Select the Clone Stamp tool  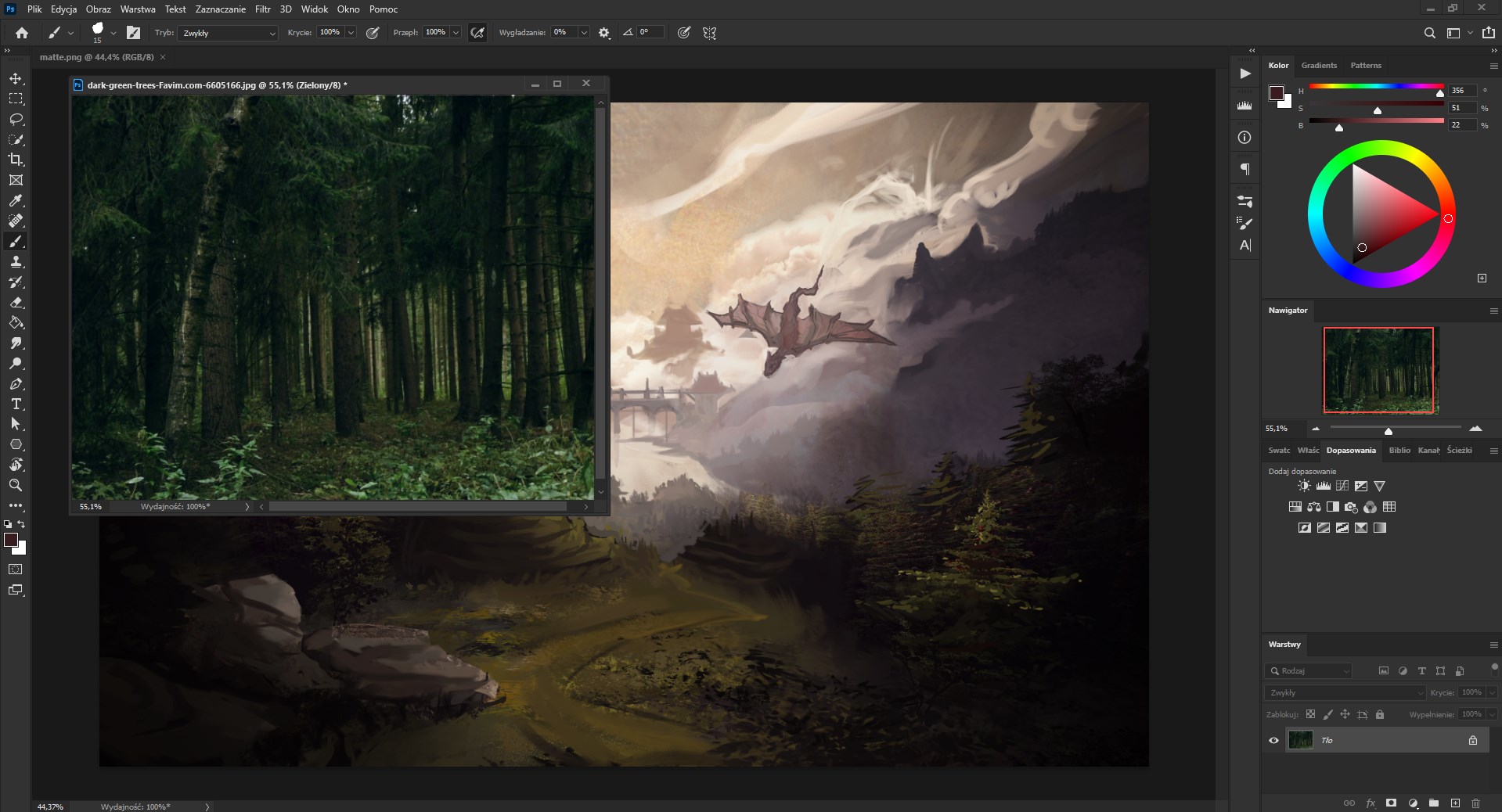pos(16,261)
